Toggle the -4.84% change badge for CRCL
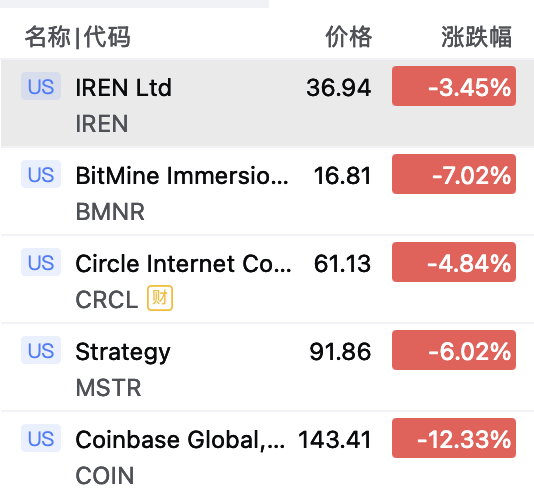534x498 pixels. [454, 262]
